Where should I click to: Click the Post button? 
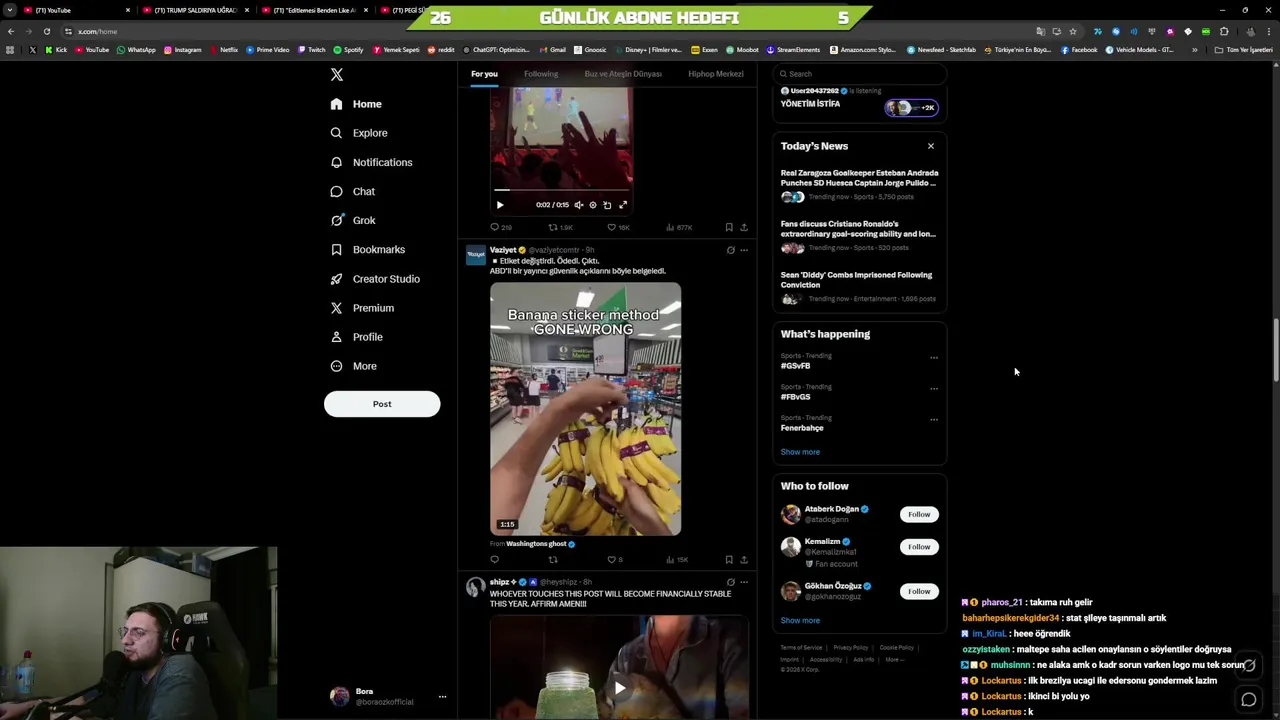pos(382,404)
